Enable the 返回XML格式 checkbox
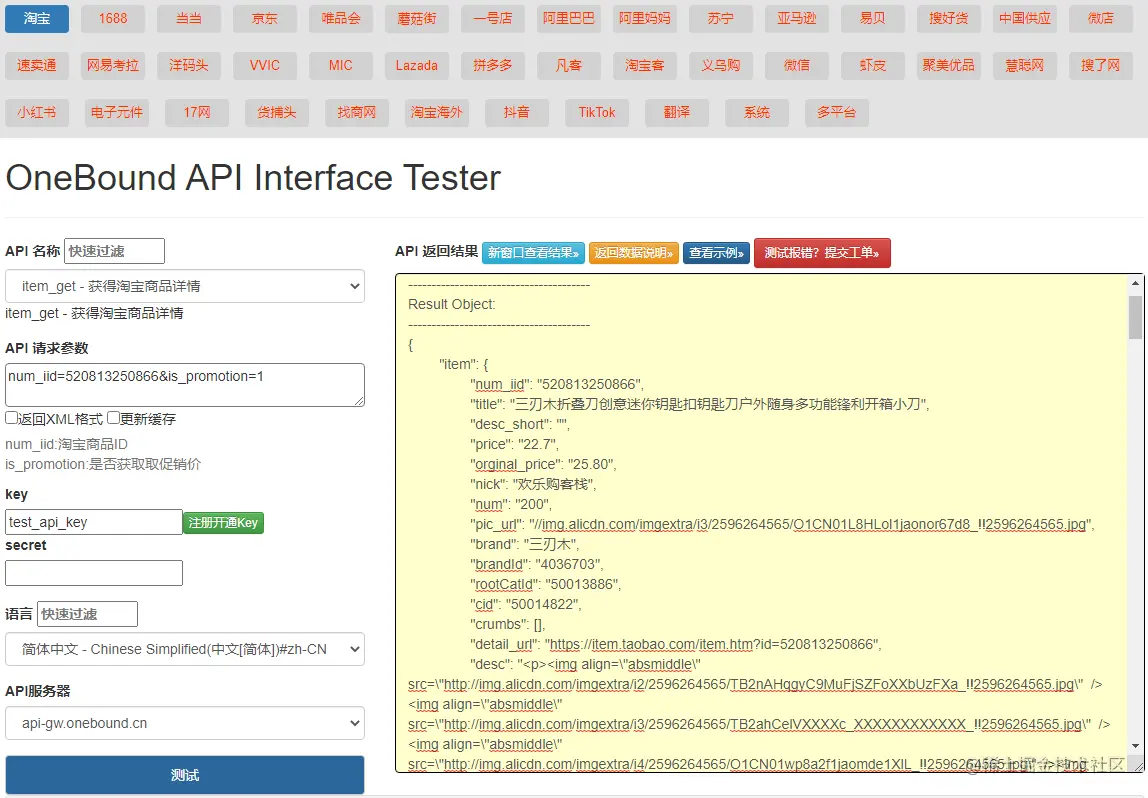1148x798 pixels. coord(12,419)
